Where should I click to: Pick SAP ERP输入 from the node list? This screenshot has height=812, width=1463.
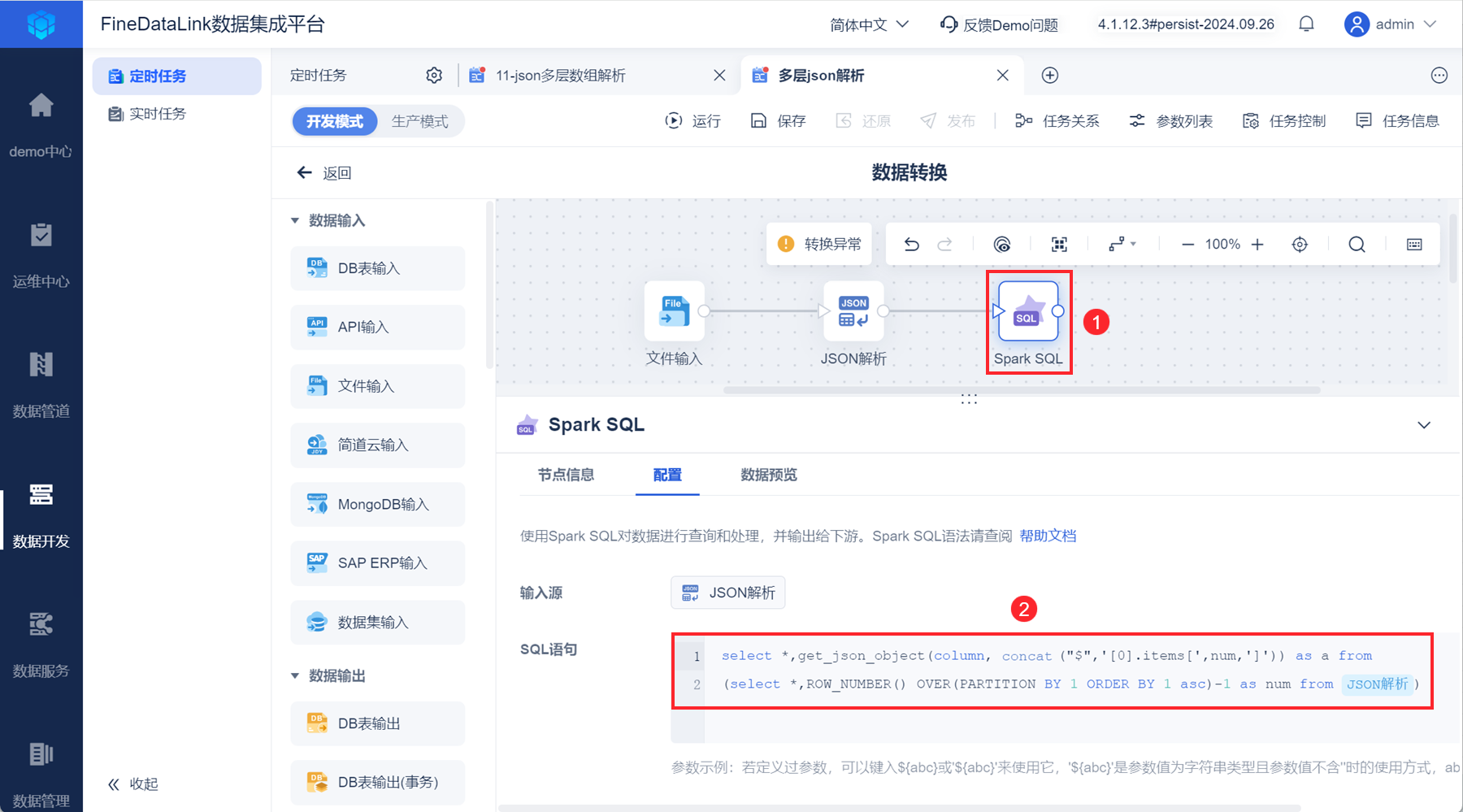(378, 563)
